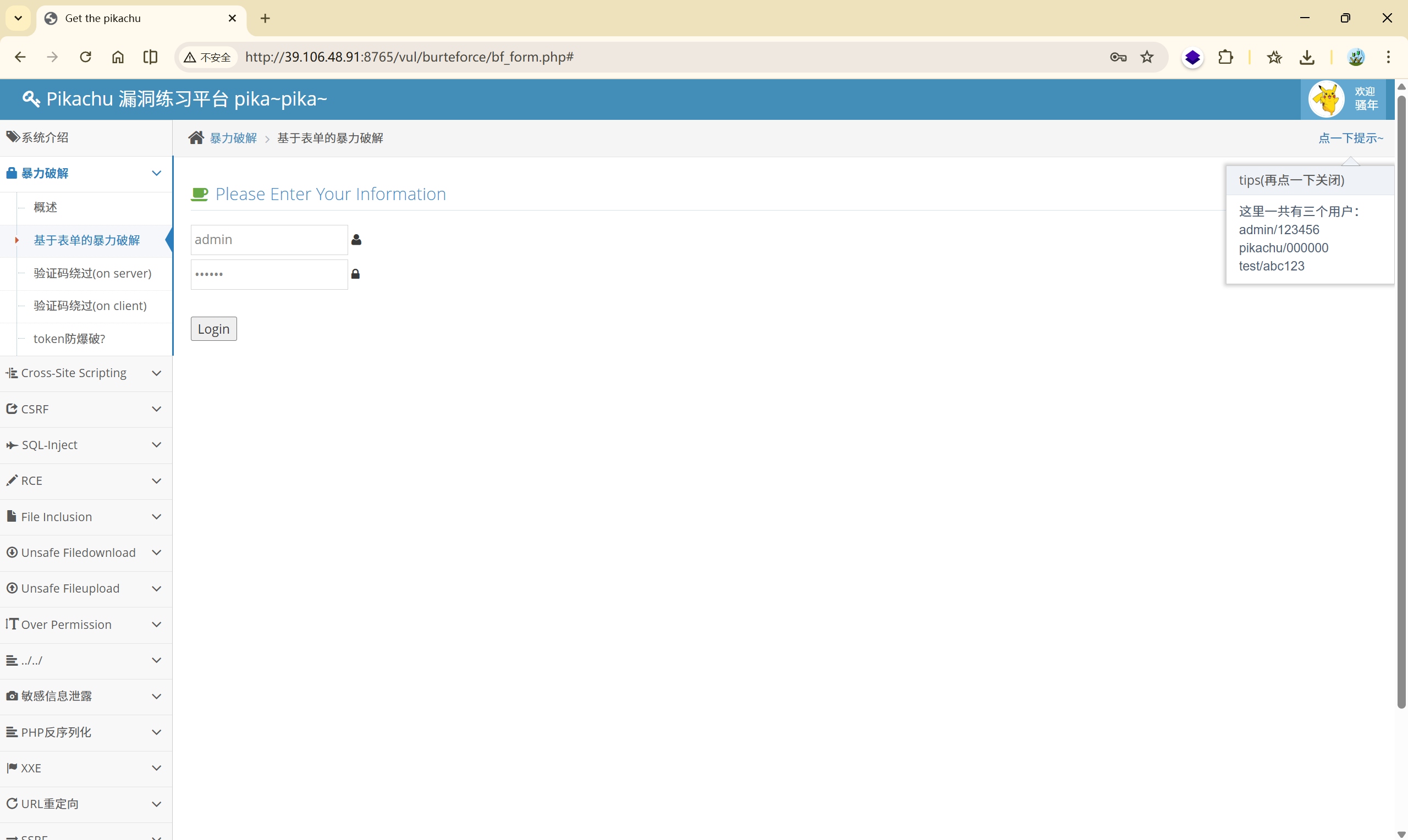
Task: Click the 暴力破解 breadcrumb link
Action: (233, 138)
